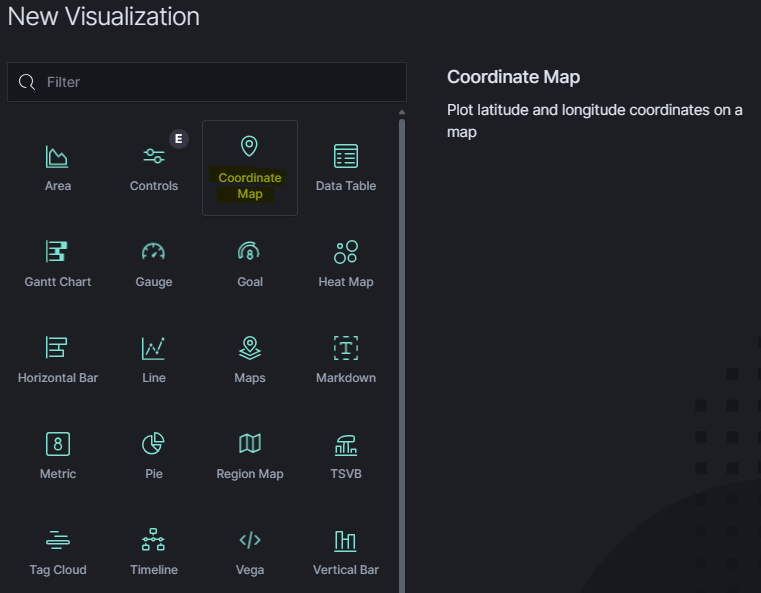
Task: Select the TSVB visualization icon
Action: click(x=346, y=444)
